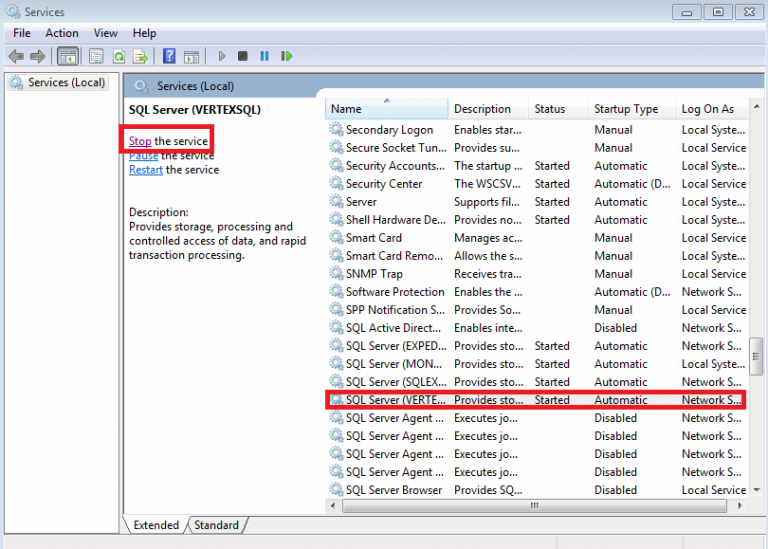768x549 pixels.
Task: Switch to the Standard tab
Action: [216, 525]
